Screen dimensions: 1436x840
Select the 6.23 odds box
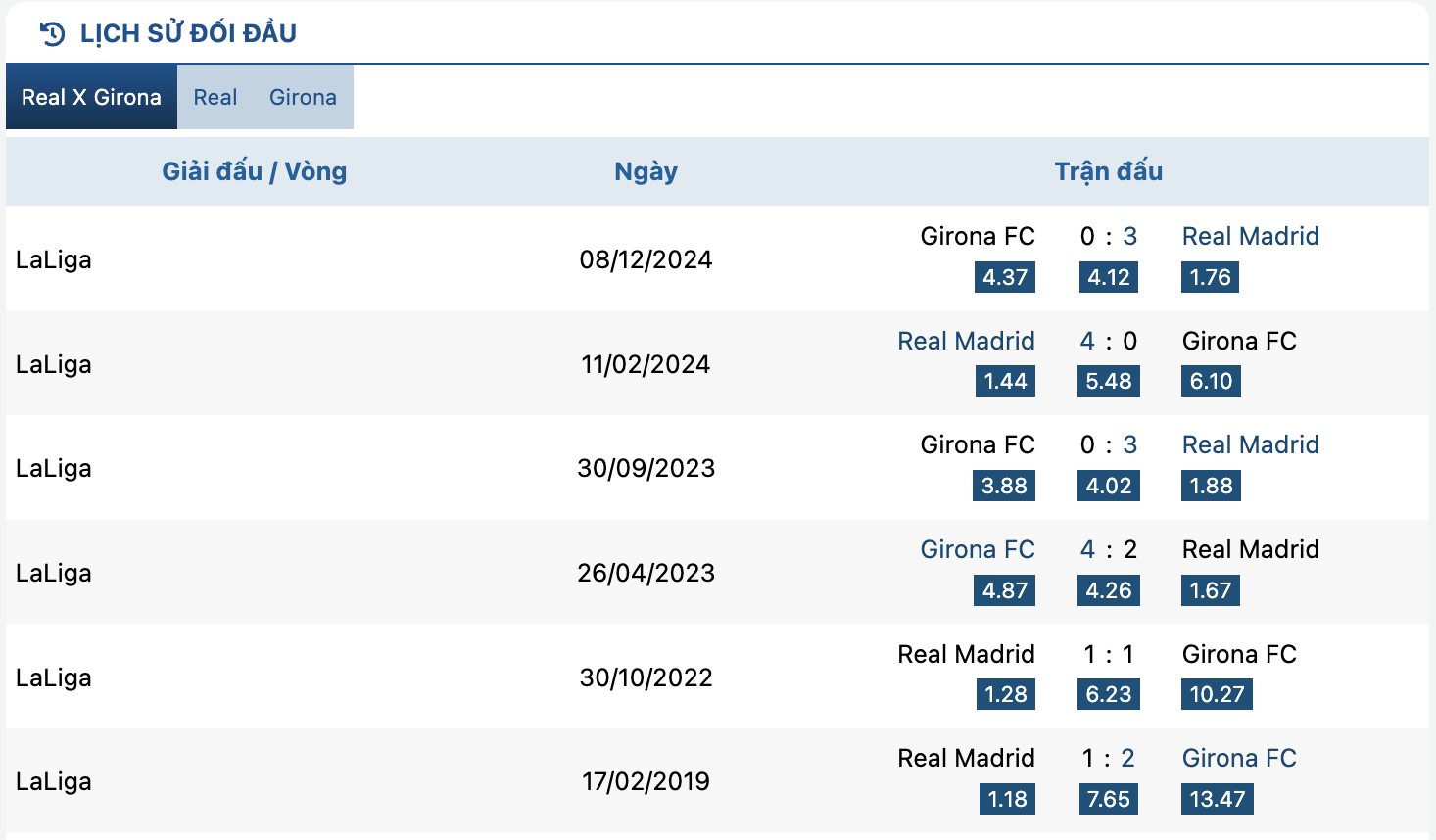tap(1109, 694)
